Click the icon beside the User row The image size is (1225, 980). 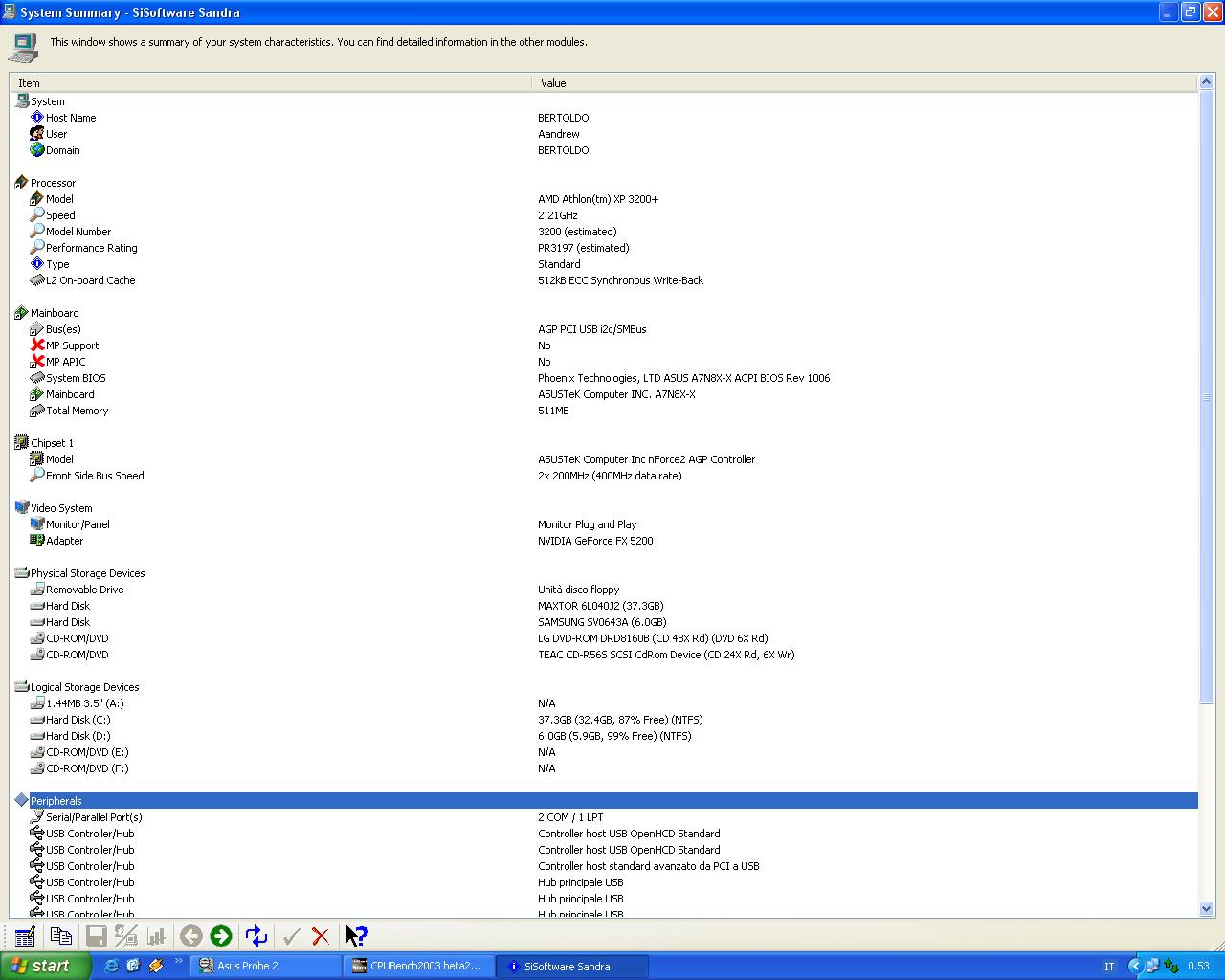click(37, 133)
